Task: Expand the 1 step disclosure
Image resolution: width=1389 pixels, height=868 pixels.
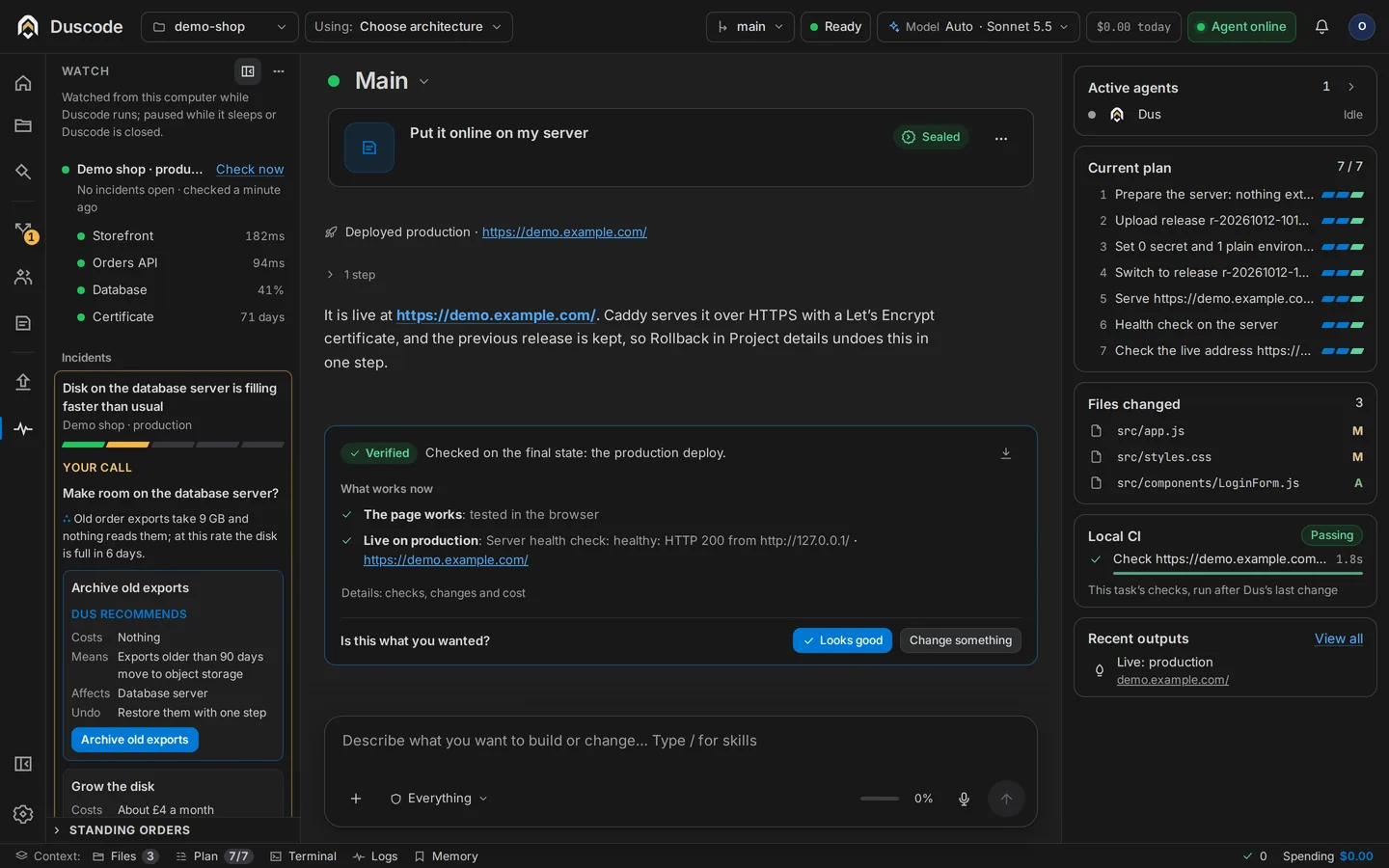Action: (351, 275)
